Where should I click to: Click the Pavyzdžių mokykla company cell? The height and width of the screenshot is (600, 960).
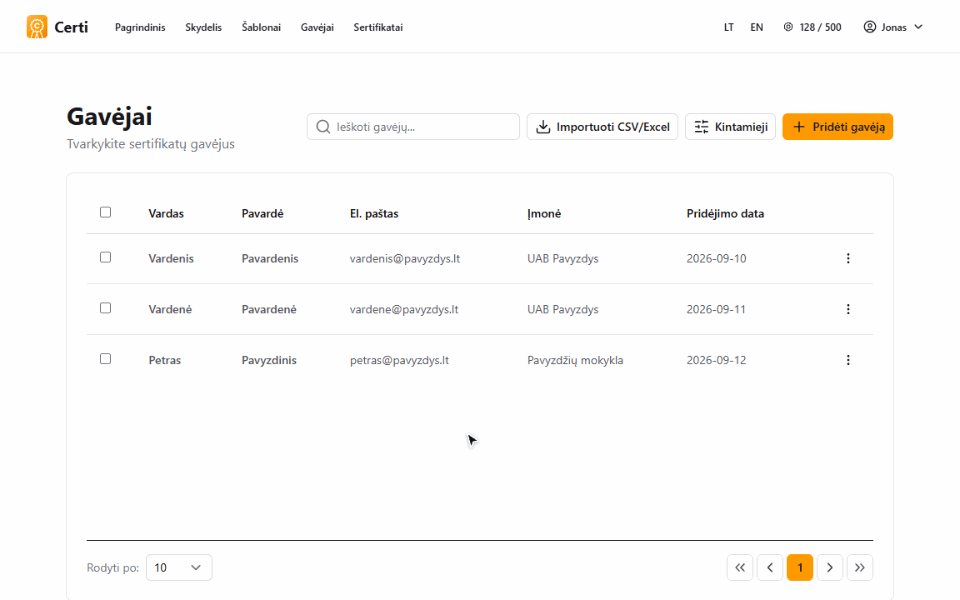point(575,360)
